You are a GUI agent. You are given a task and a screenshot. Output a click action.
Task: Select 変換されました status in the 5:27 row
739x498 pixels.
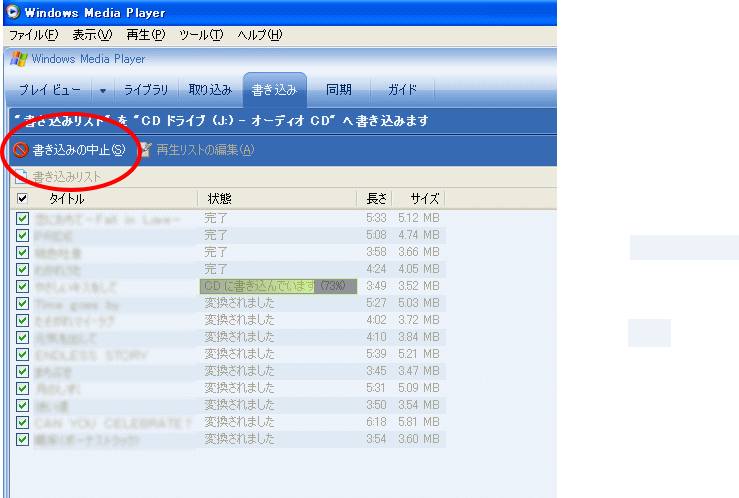click(x=239, y=303)
